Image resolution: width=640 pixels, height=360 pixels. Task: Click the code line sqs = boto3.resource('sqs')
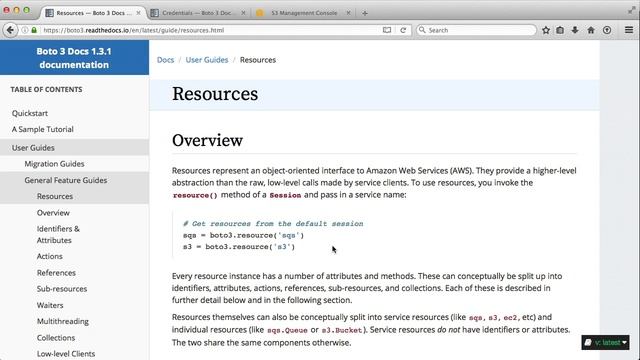243,235
